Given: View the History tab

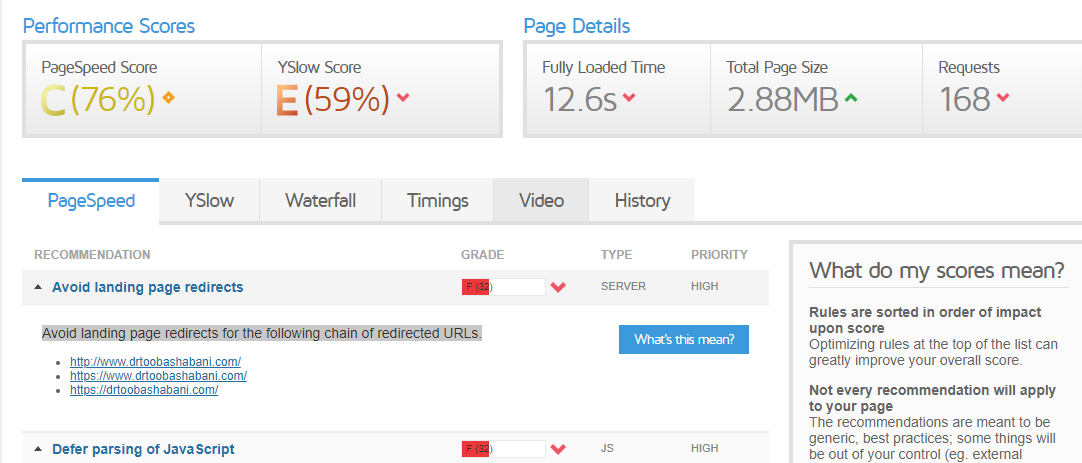Looking at the screenshot, I should [642, 200].
